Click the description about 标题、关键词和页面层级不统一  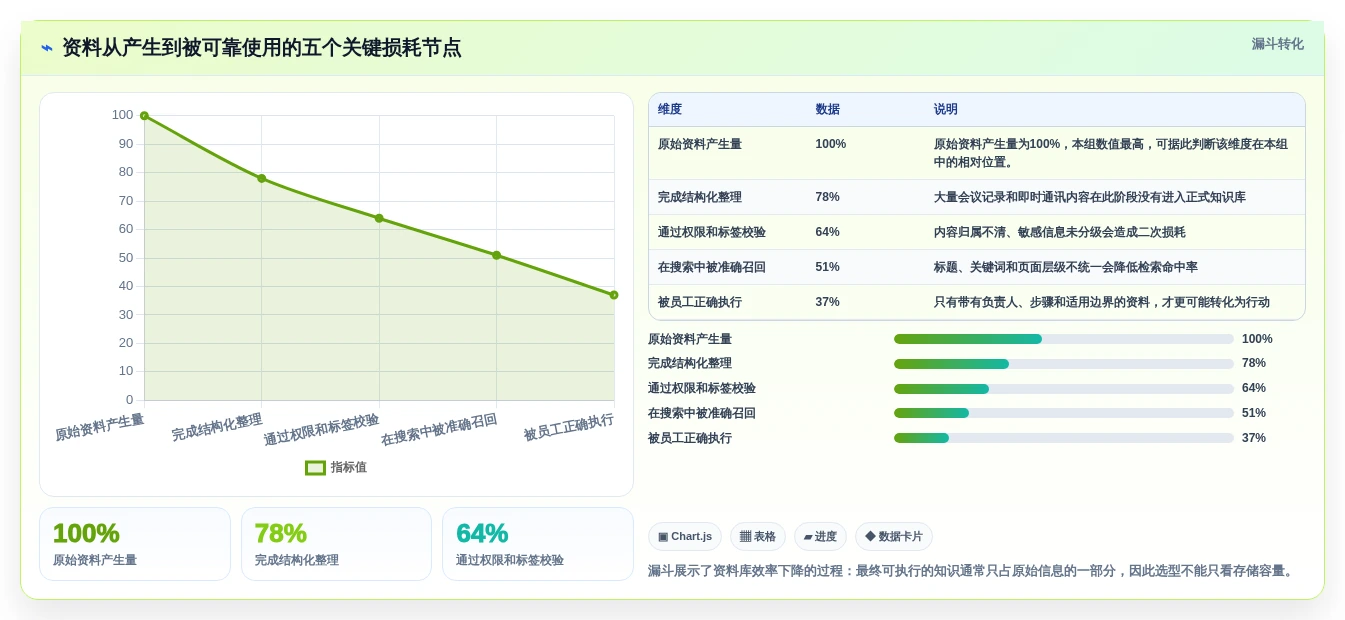(x=1066, y=267)
